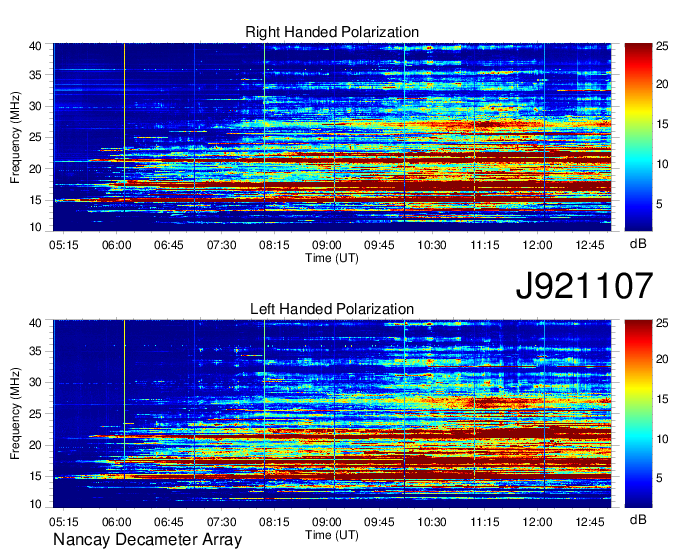The height and width of the screenshot is (552, 680).
Task: Click the left-handed spectrogram plot
Action: (x=332, y=414)
